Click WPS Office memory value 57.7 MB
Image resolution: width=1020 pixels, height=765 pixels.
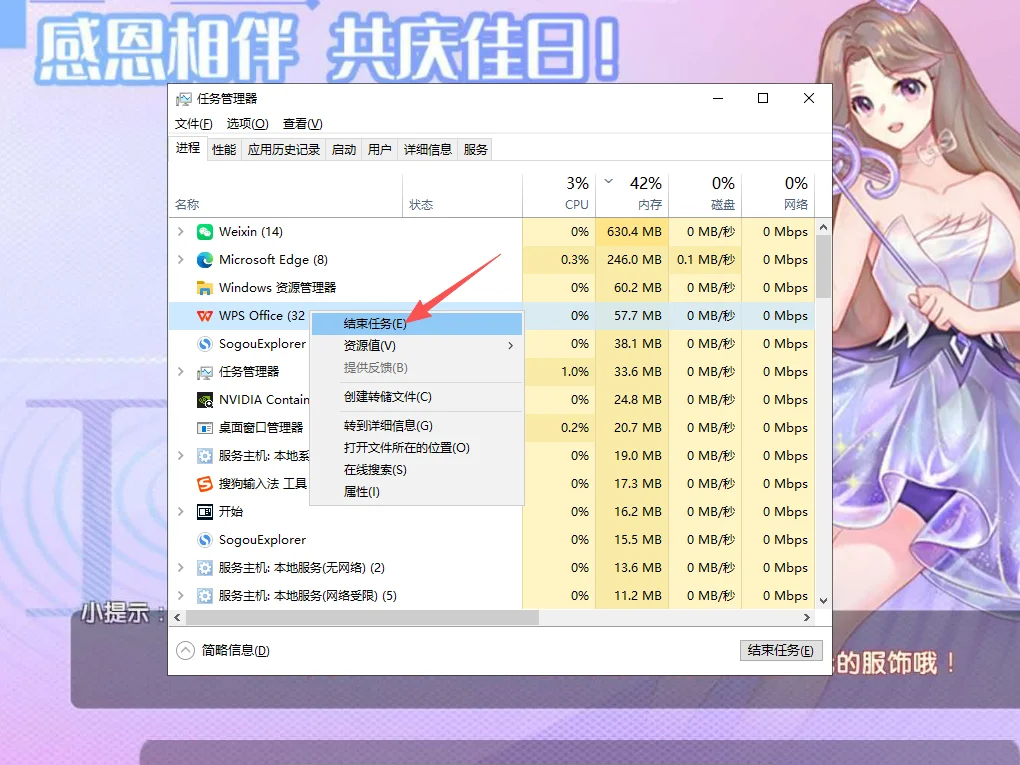(x=638, y=315)
